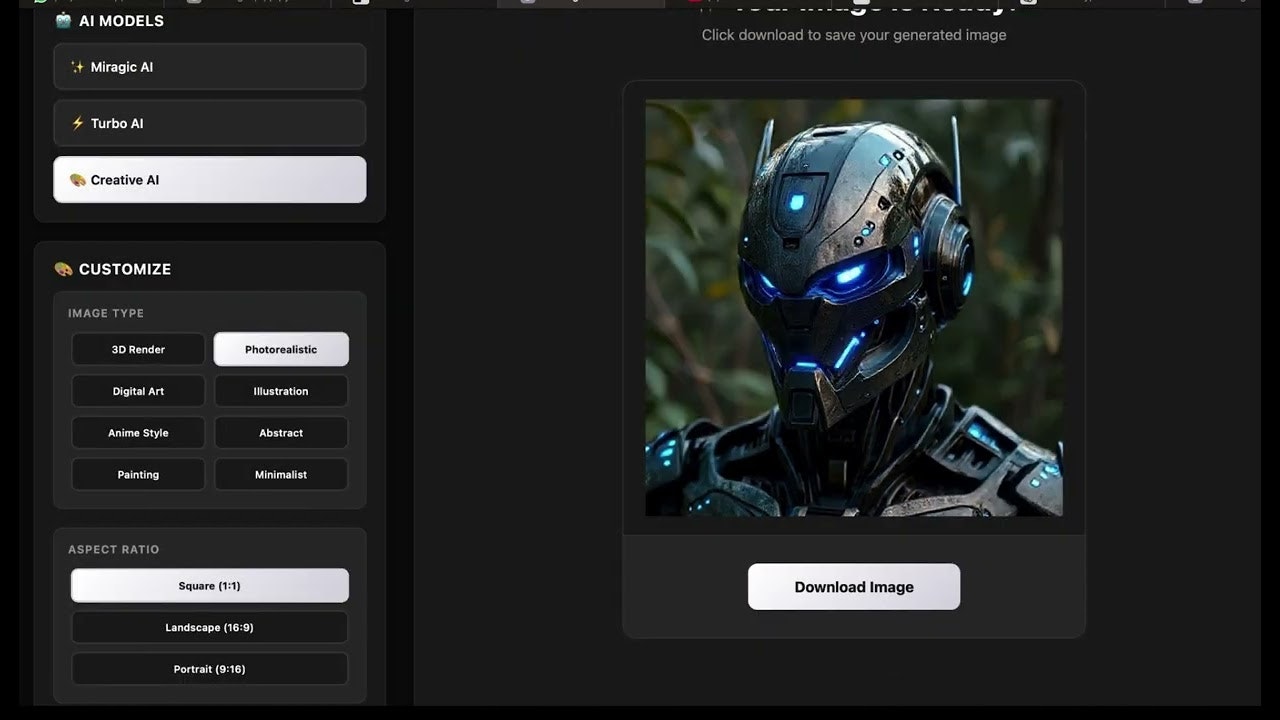The width and height of the screenshot is (1280, 720).
Task: Click the palette icon beside Customize heading
Action: 63,269
